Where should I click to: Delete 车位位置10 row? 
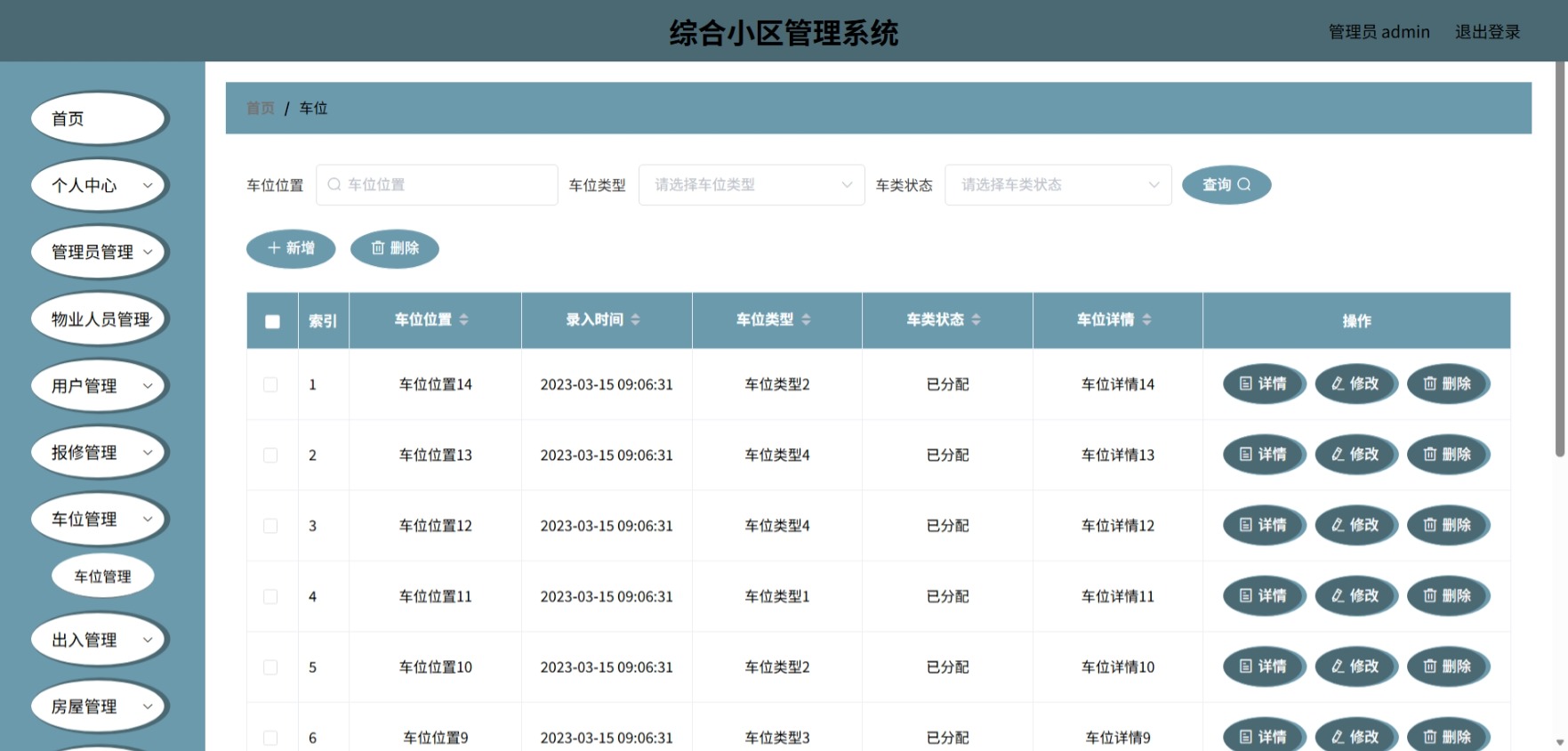pyautogui.click(x=1448, y=666)
